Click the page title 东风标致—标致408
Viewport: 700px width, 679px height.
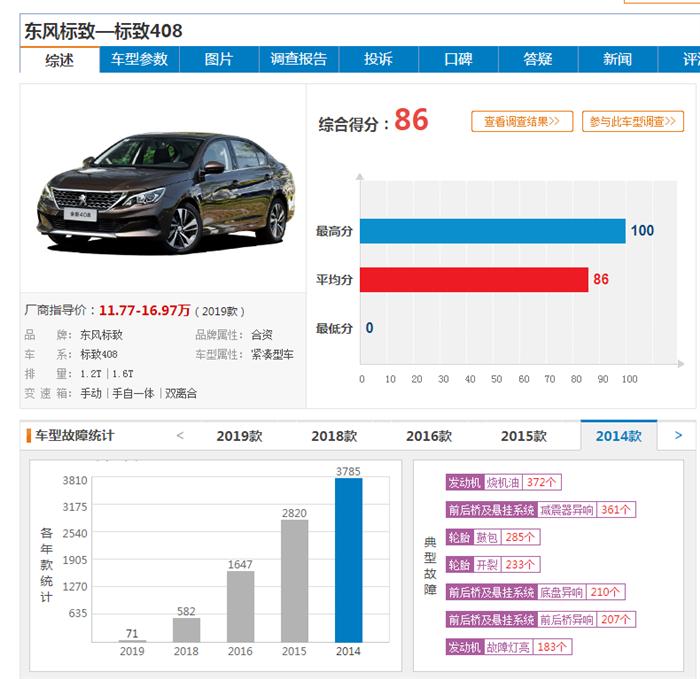(103, 31)
